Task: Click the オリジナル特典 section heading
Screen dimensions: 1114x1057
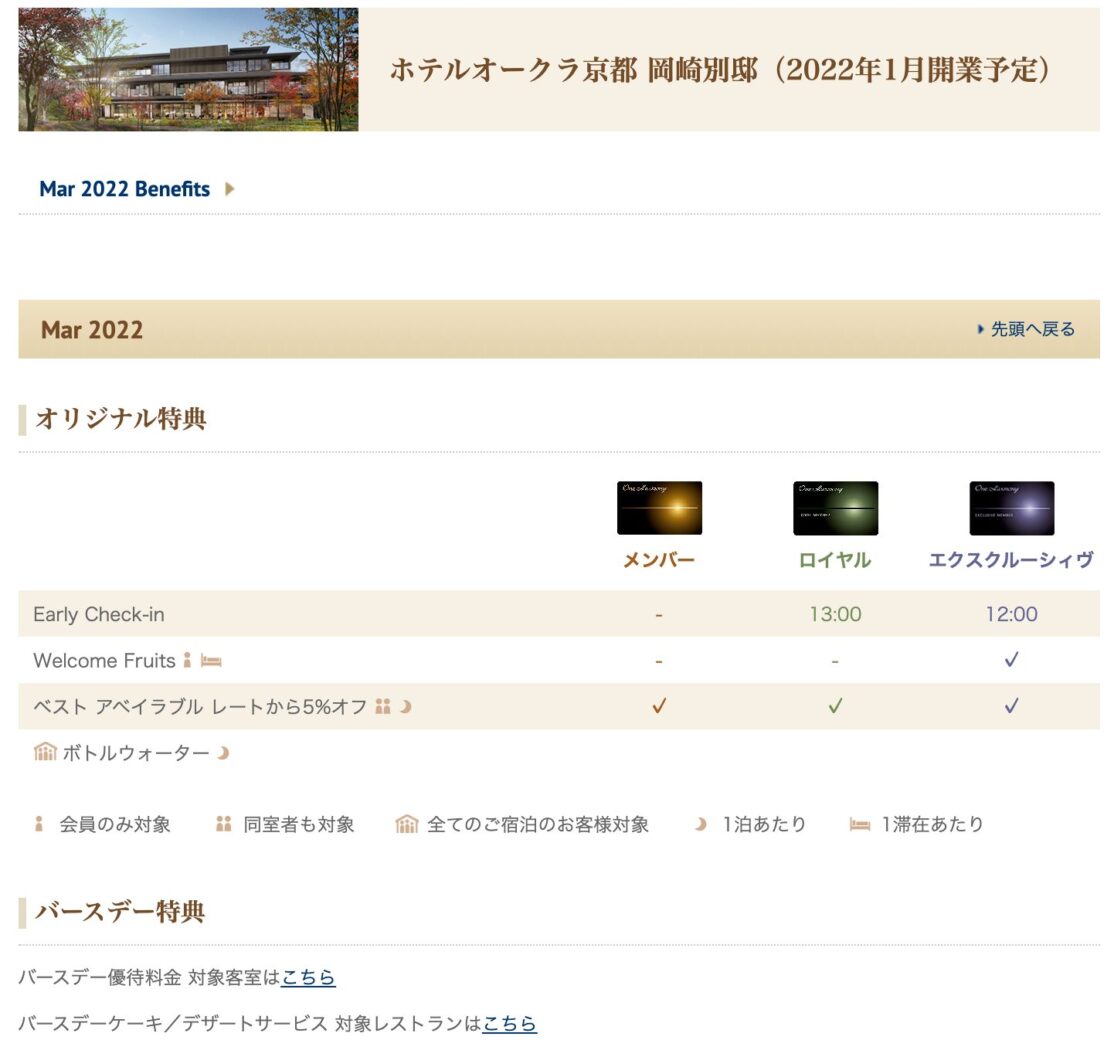Action: [121, 418]
